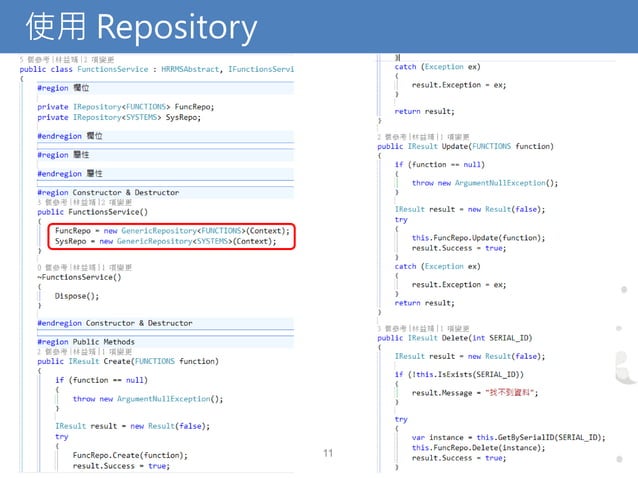Screen dimensions: 638x478
Task: Click the "#region Public Methods" line
Action: click(x=86, y=342)
